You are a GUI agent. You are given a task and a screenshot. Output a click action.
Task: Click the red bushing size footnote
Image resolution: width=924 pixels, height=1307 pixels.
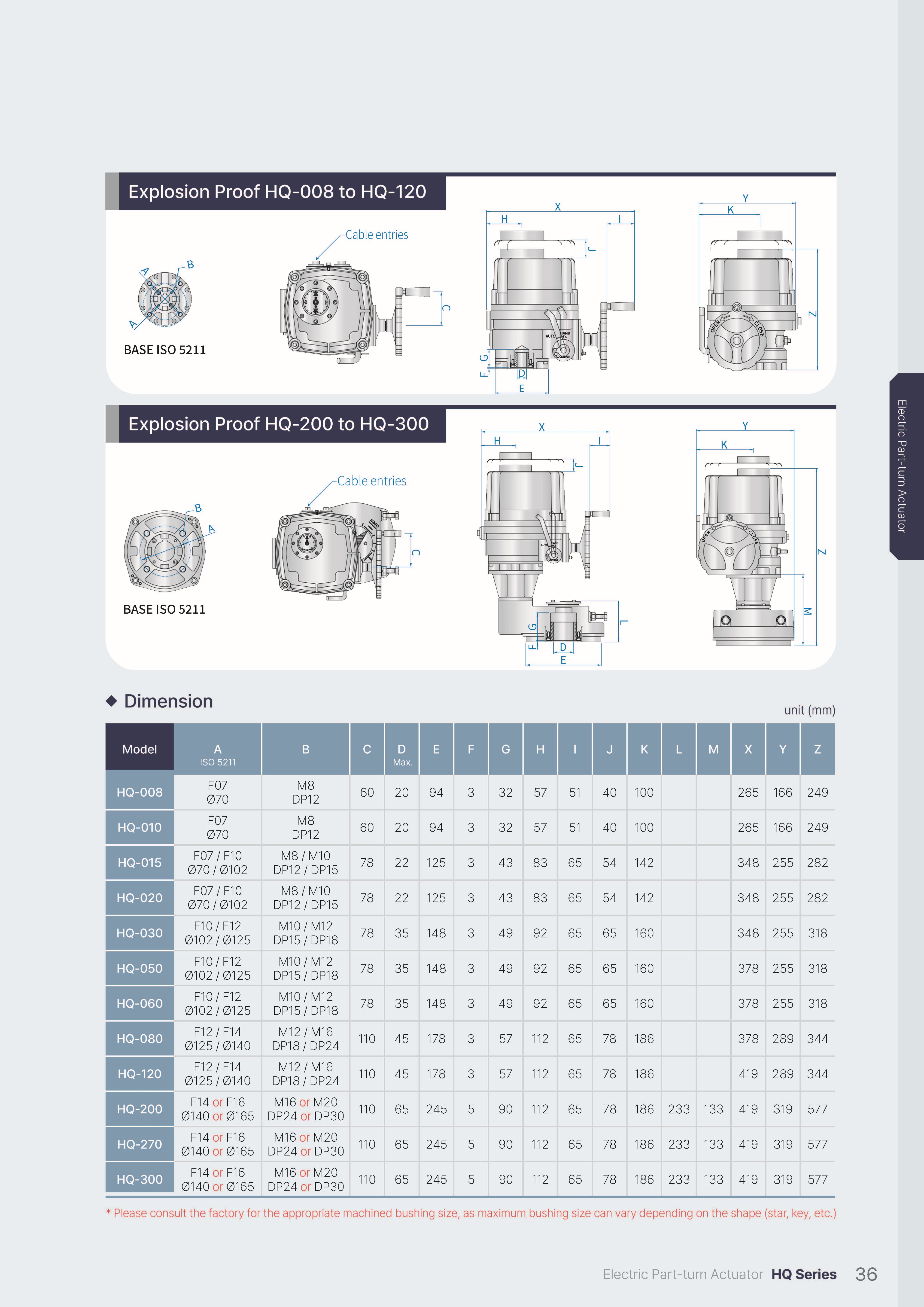[x=470, y=1213]
